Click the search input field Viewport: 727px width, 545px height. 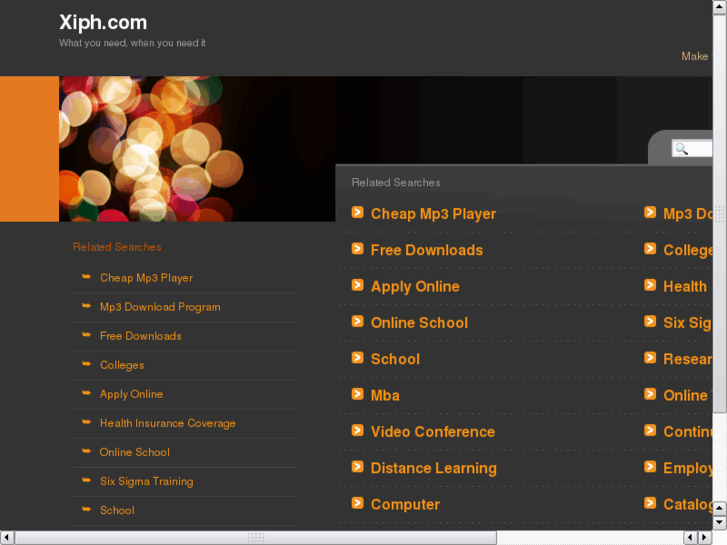692,149
